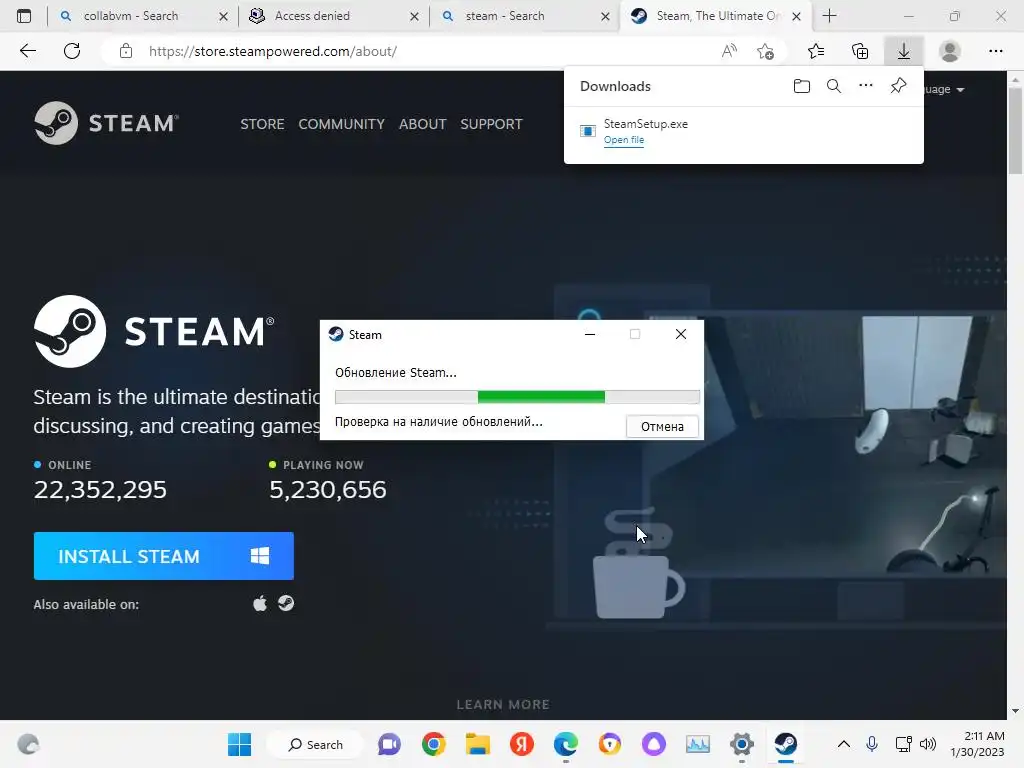Image resolution: width=1024 pixels, height=768 pixels.
Task: Click the INSTALL STEAM button
Action: point(163,556)
